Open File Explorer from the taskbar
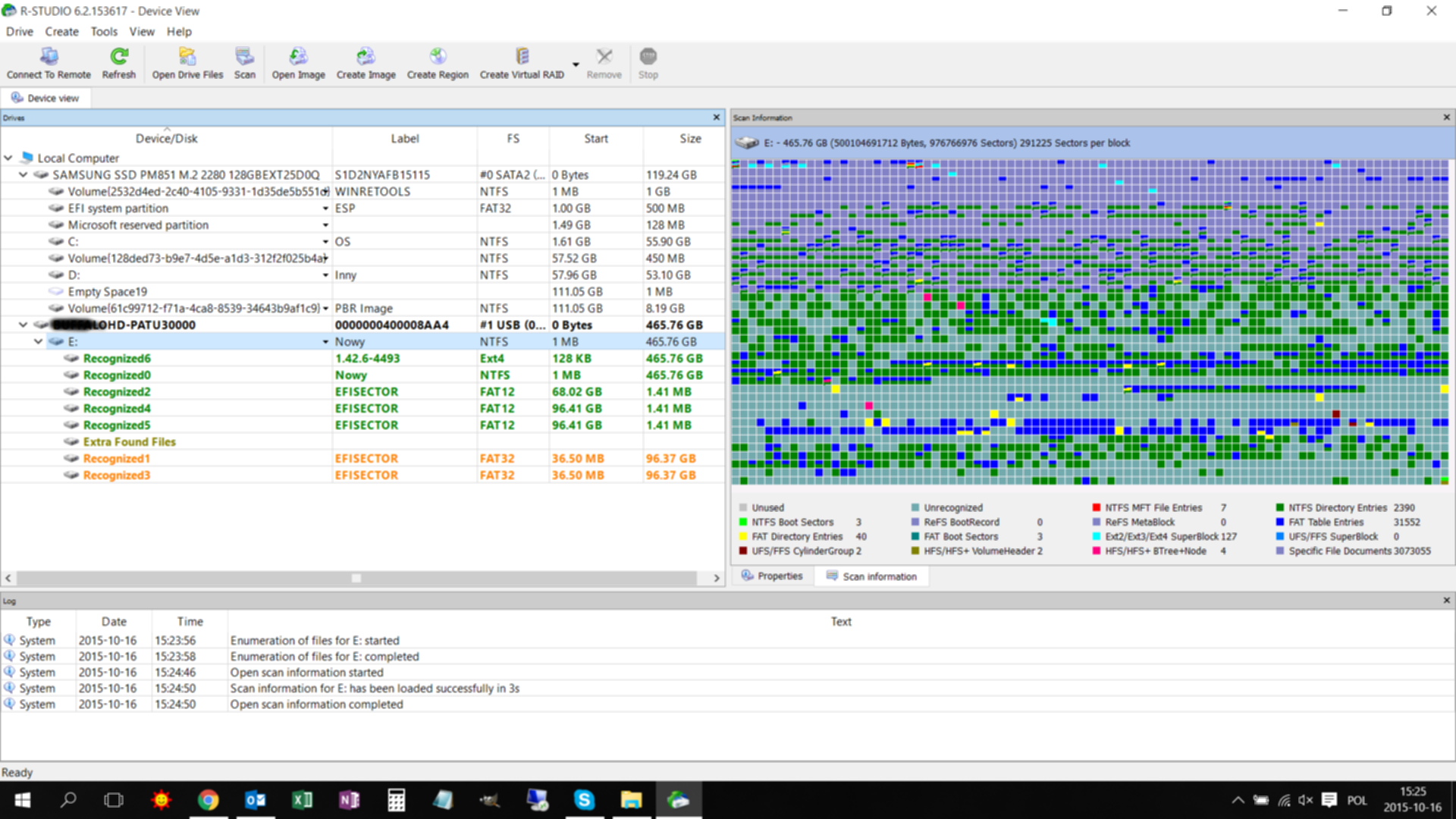1456x819 pixels. tap(631, 800)
